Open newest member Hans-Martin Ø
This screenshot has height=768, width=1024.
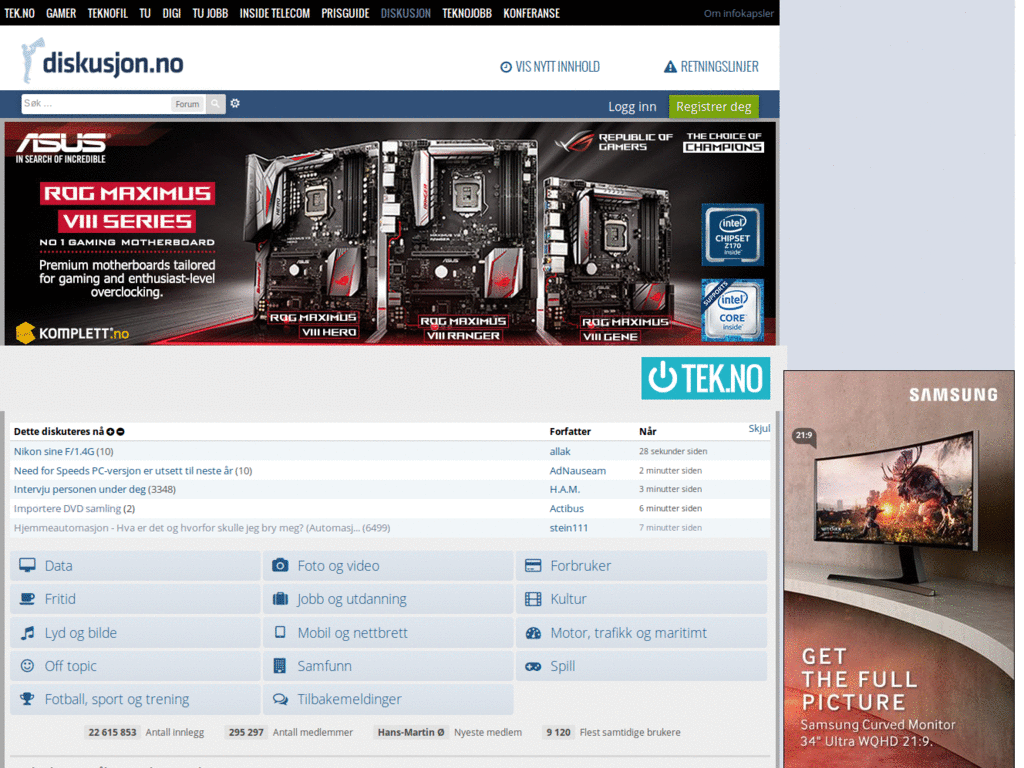coord(411,732)
